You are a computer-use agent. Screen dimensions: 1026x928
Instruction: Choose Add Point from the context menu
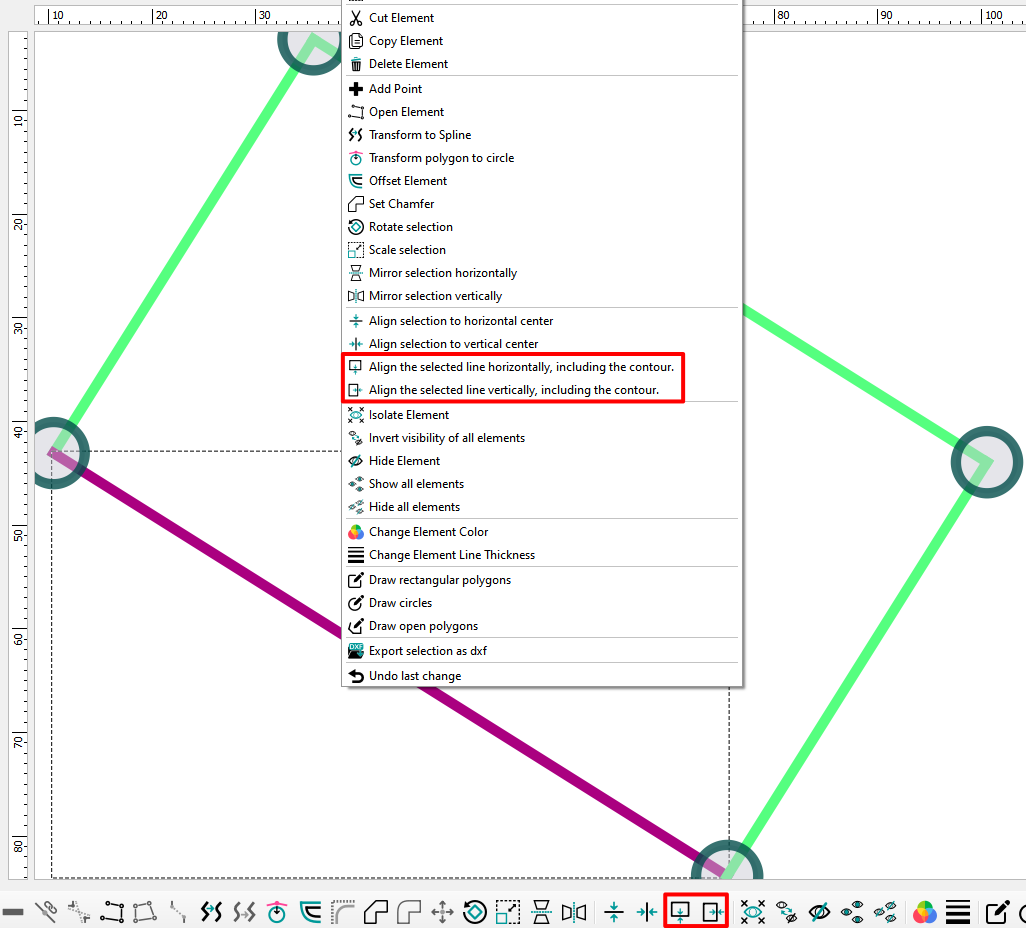click(x=395, y=89)
